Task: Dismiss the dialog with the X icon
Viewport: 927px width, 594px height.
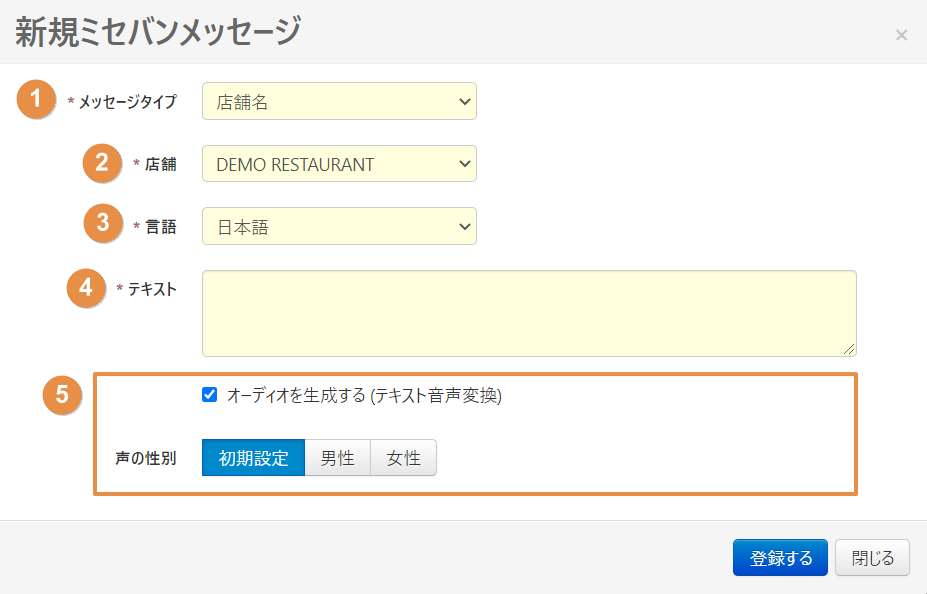Action: click(901, 35)
